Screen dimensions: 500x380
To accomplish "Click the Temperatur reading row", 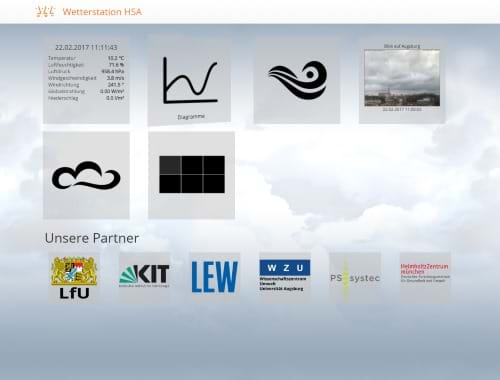I will pyautogui.click(x=86, y=58).
